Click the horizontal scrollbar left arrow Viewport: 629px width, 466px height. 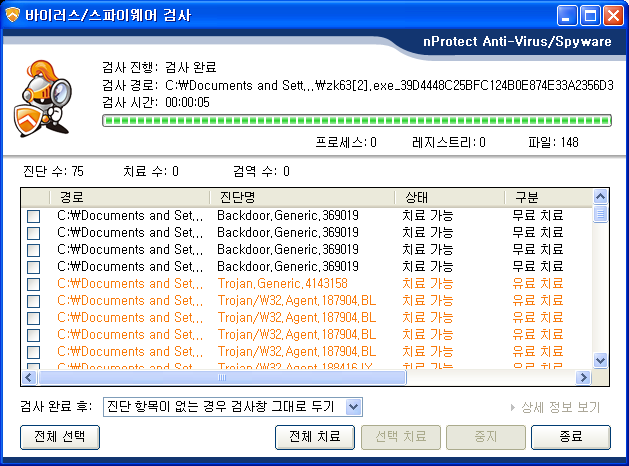pos(29,377)
